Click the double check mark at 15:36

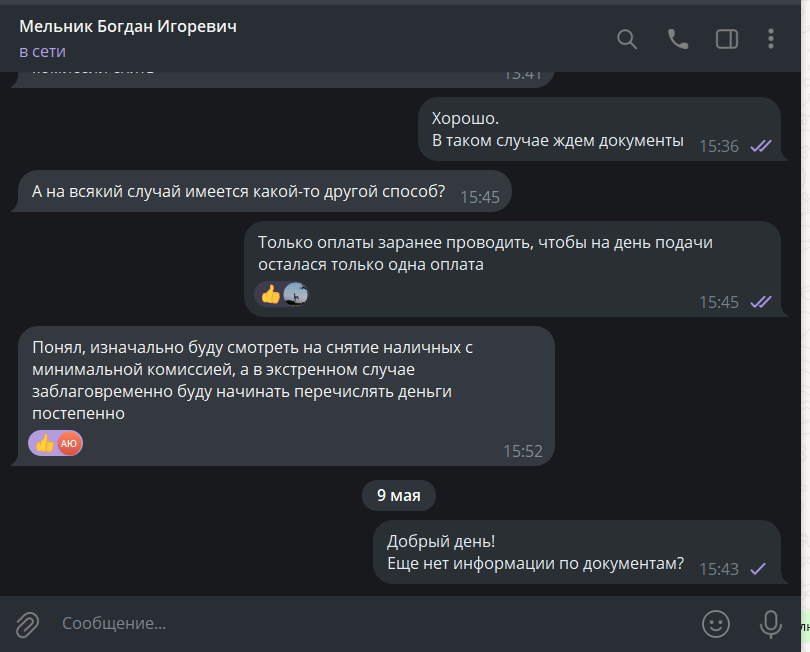pyautogui.click(x=761, y=147)
